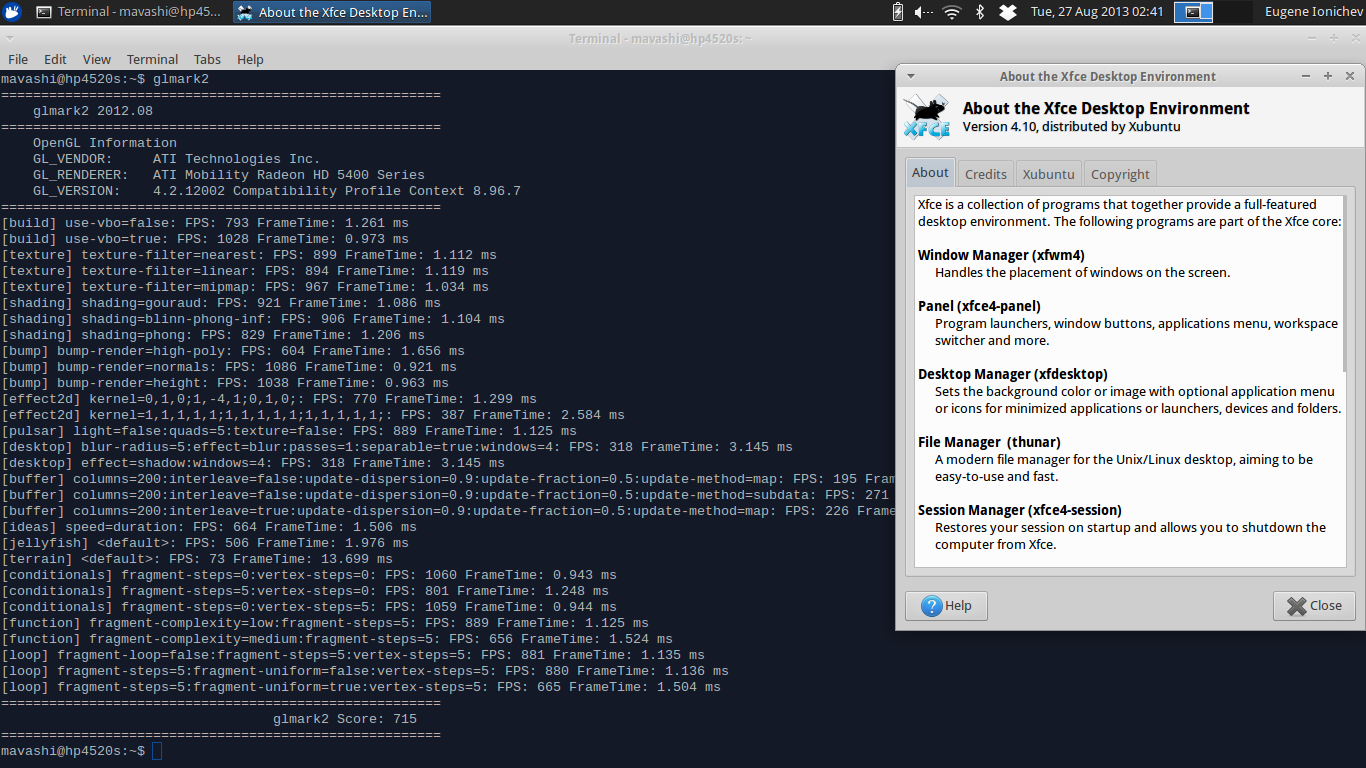
Task: Open the Xfce applications menu mouse icon
Action: tap(12, 12)
